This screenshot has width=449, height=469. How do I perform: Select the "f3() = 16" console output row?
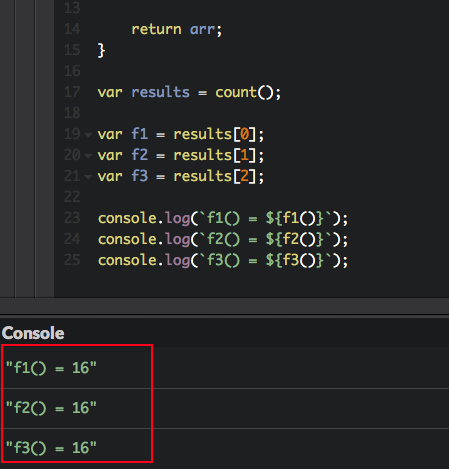(x=224, y=448)
